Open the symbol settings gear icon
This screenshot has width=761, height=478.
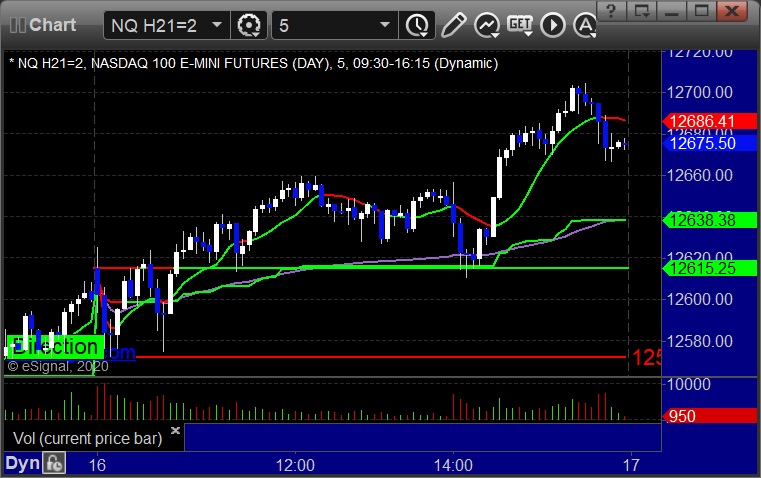pyautogui.click(x=249, y=25)
